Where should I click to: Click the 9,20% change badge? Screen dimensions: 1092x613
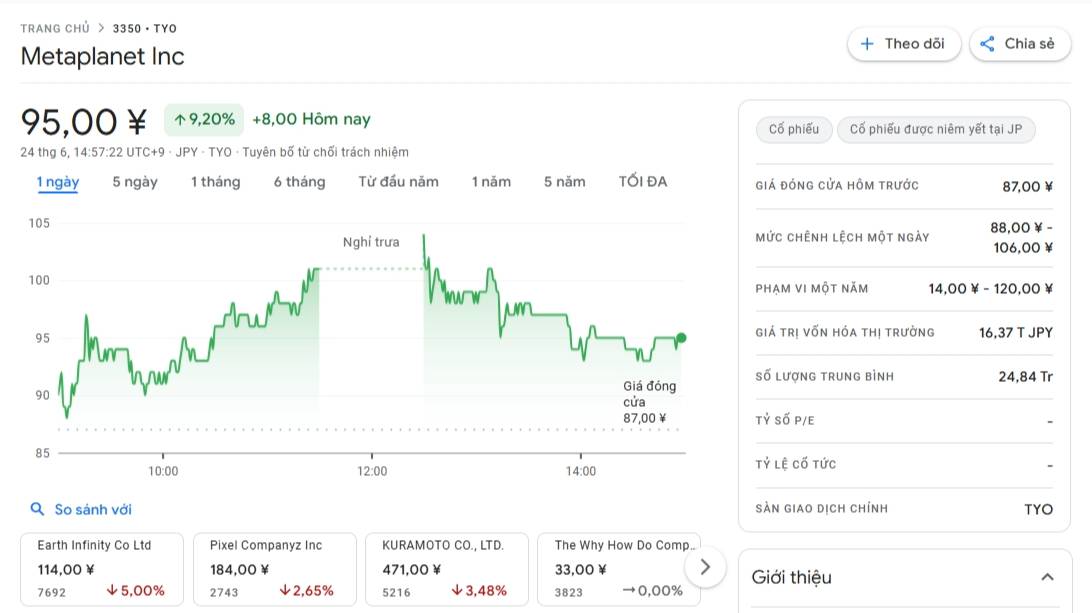[x=204, y=120]
